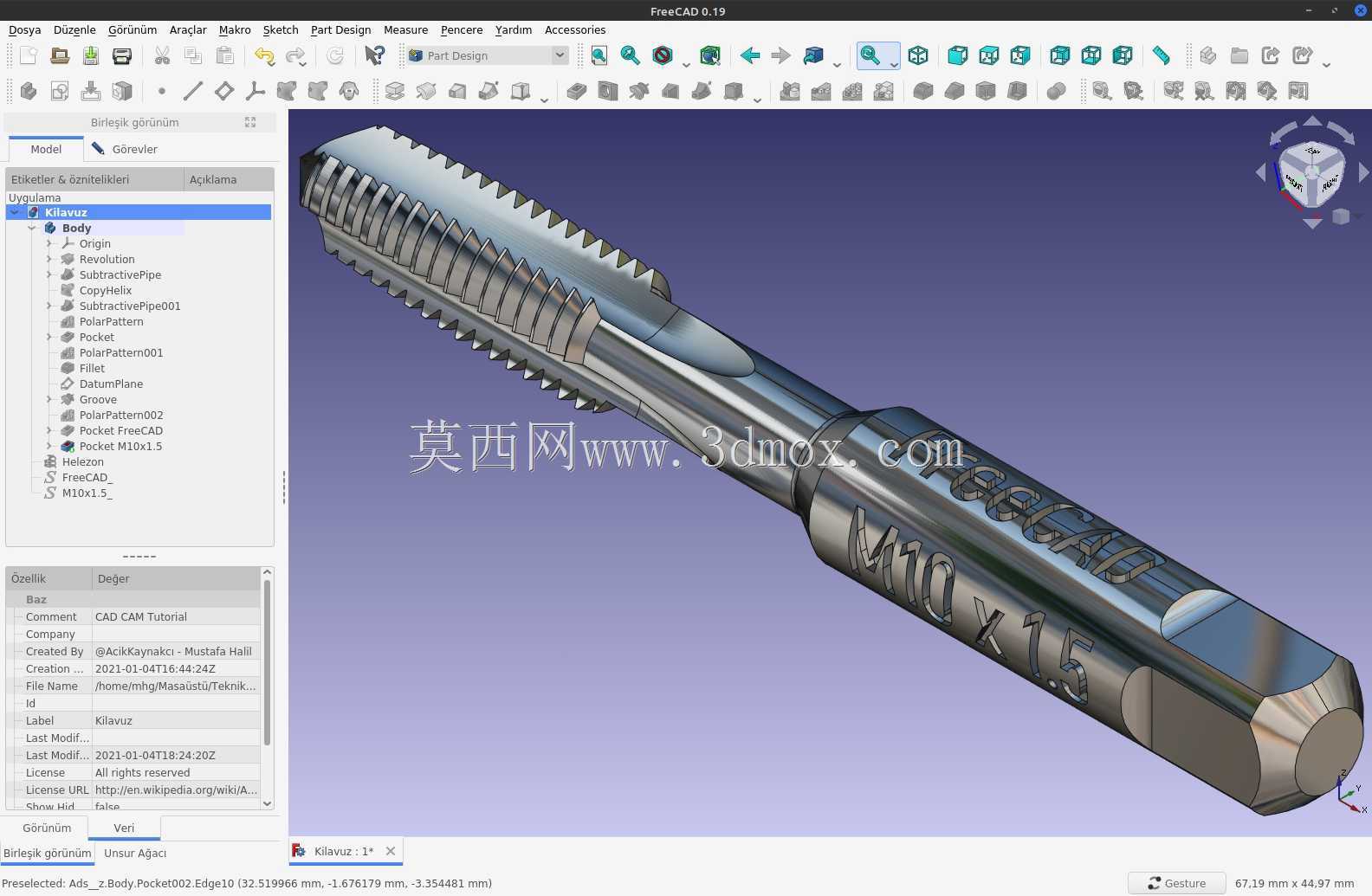The height and width of the screenshot is (896, 1372).
Task: Undo the last action
Action: (x=264, y=55)
